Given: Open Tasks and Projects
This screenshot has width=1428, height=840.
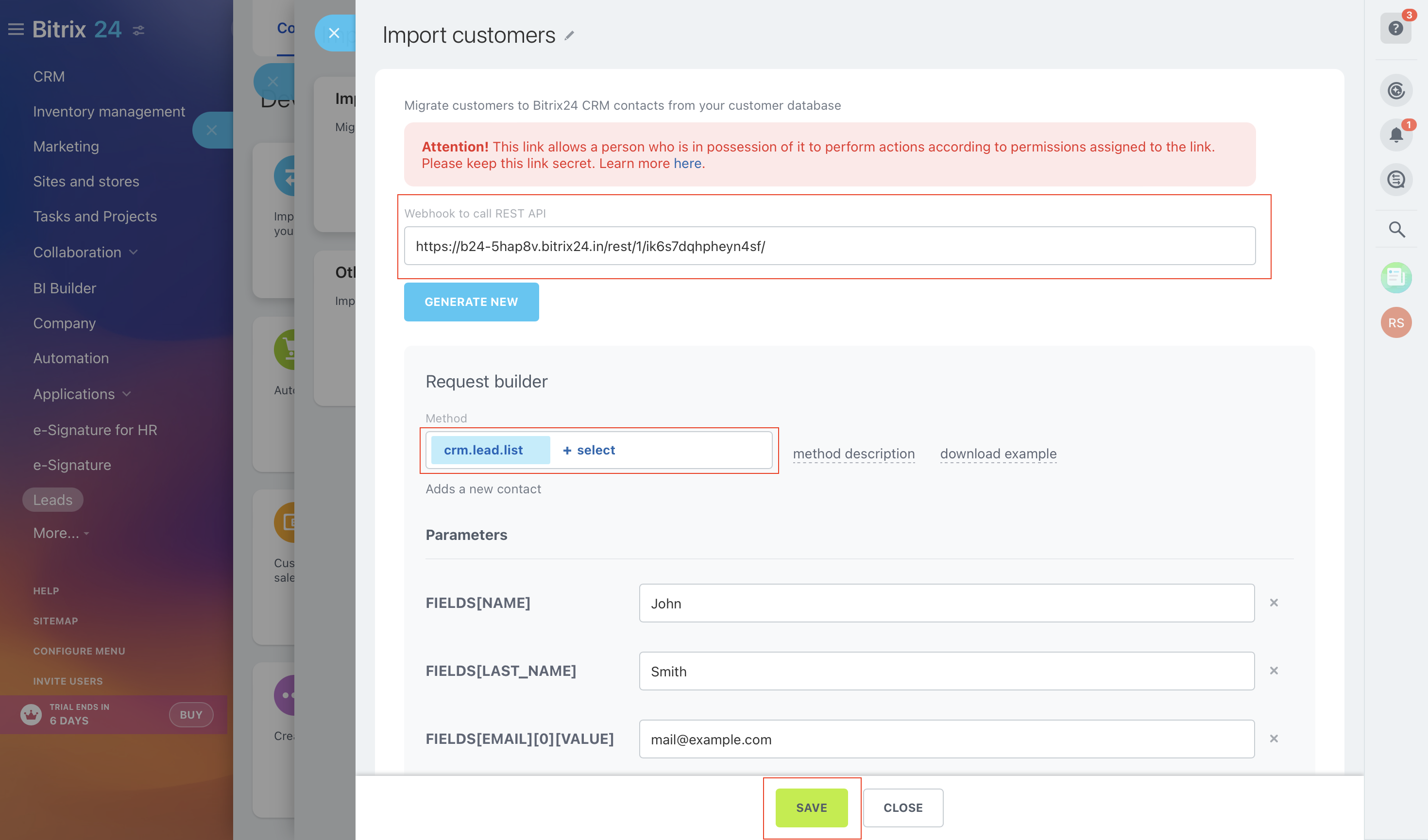Looking at the screenshot, I should click(x=95, y=217).
